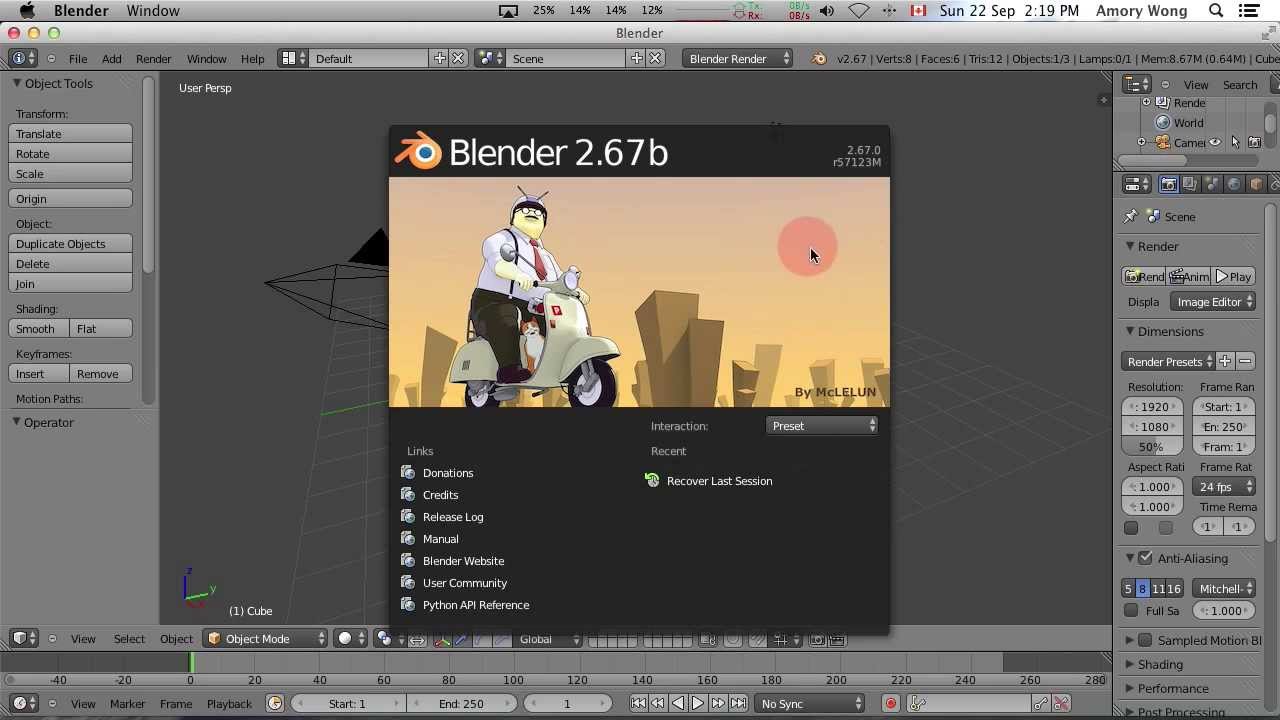The height and width of the screenshot is (720, 1280).
Task: Click the Smooth shading button
Action: click(39, 329)
